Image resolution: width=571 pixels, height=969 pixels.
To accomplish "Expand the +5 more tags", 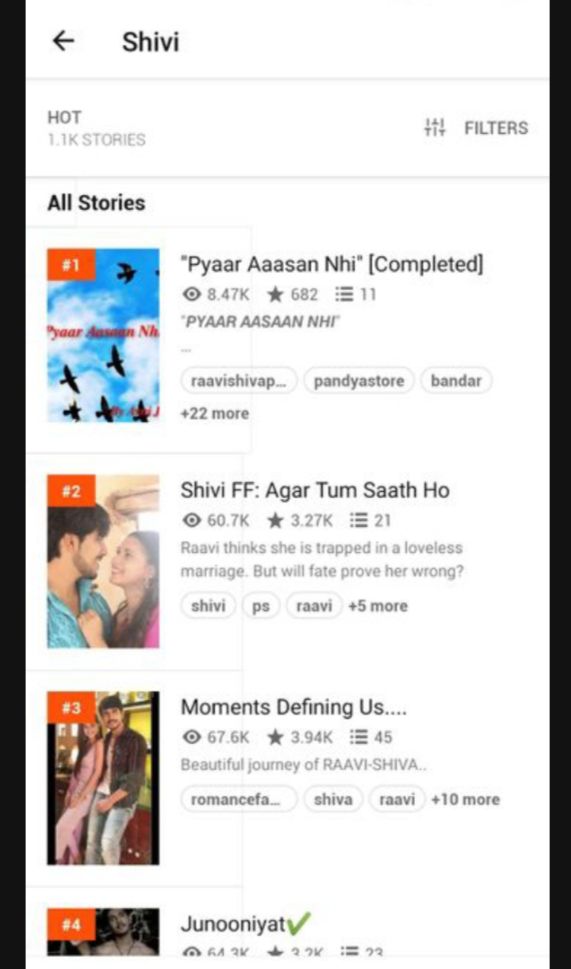I will click(378, 606).
